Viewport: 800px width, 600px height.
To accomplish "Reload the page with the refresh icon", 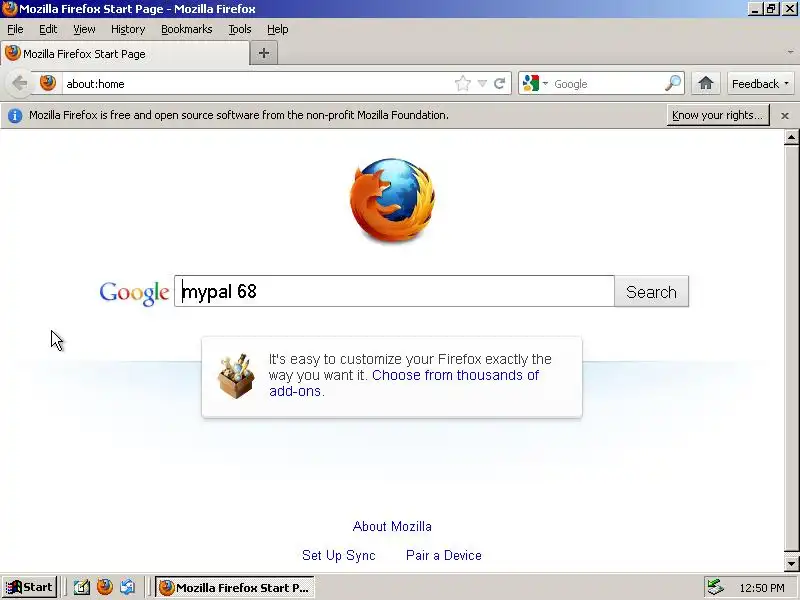I will pyautogui.click(x=499, y=83).
